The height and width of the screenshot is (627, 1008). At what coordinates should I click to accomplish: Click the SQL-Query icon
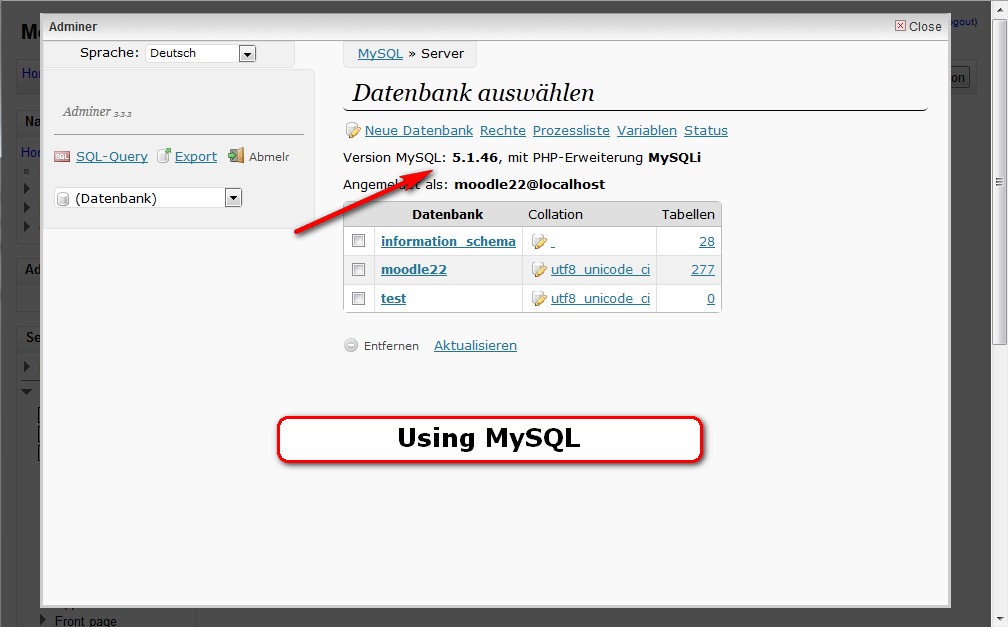pos(62,156)
